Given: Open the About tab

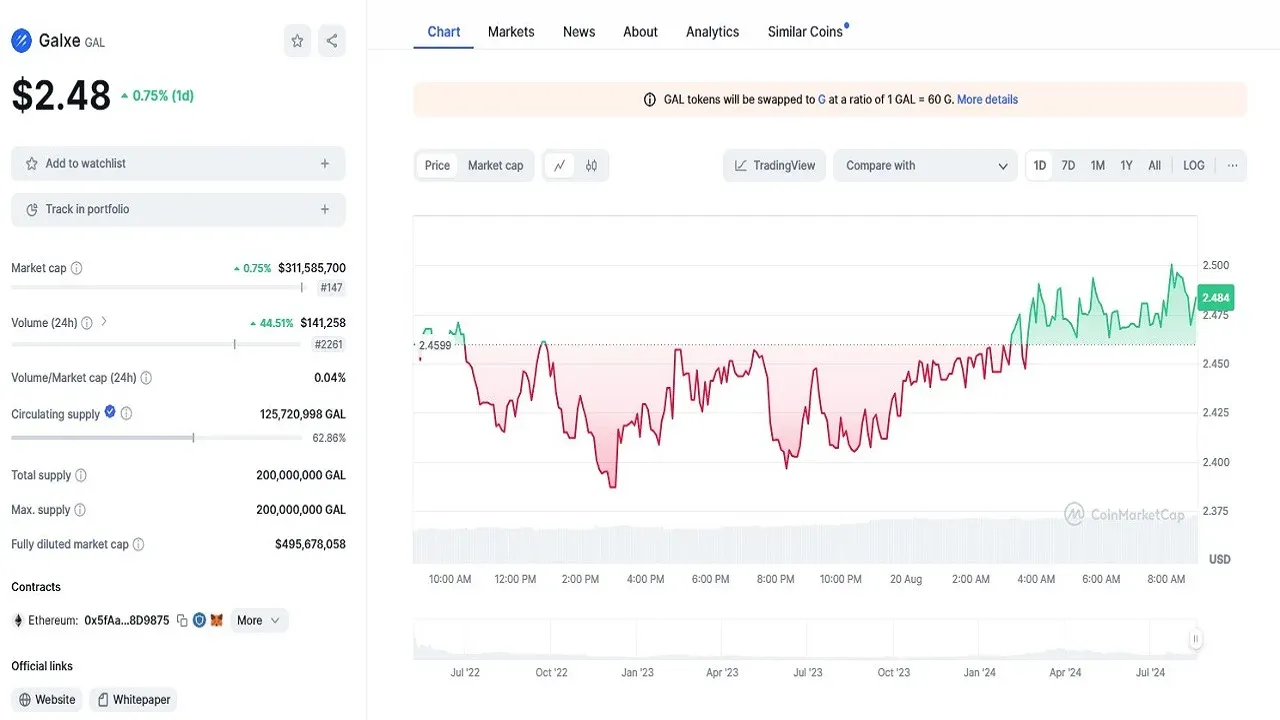Looking at the screenshot, I should (640, 32).
